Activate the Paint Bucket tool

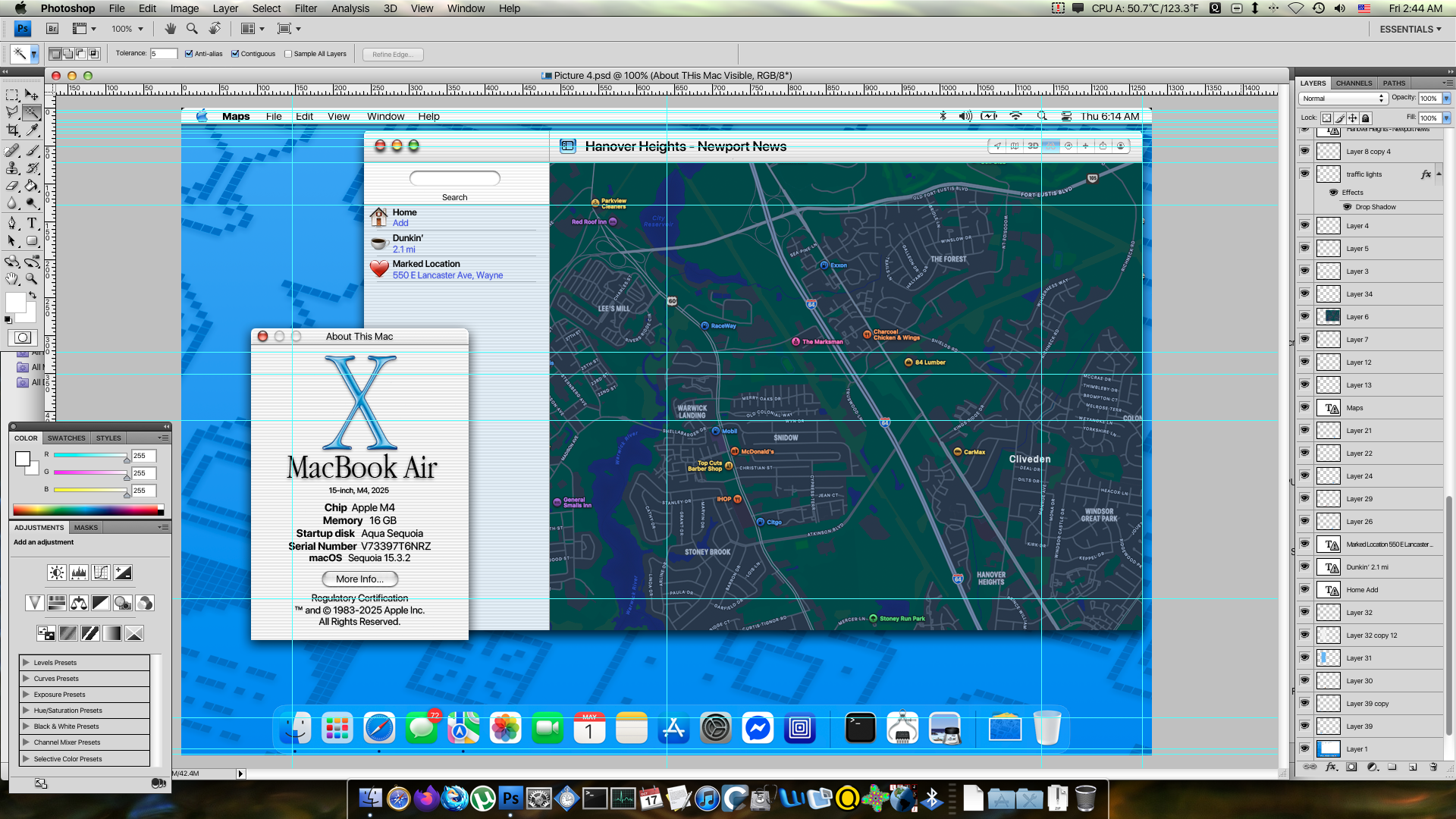(x=32, y=186)
